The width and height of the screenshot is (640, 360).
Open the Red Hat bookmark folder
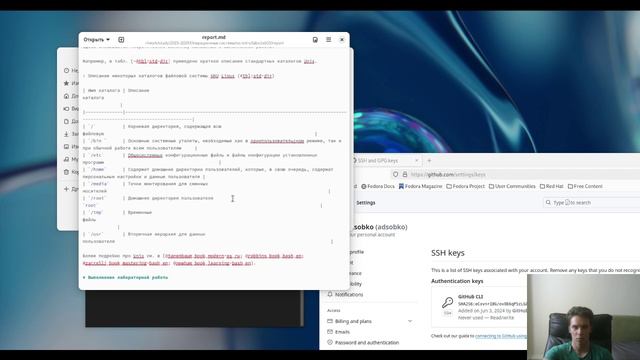pyautogui.click(x=551, y=186)
